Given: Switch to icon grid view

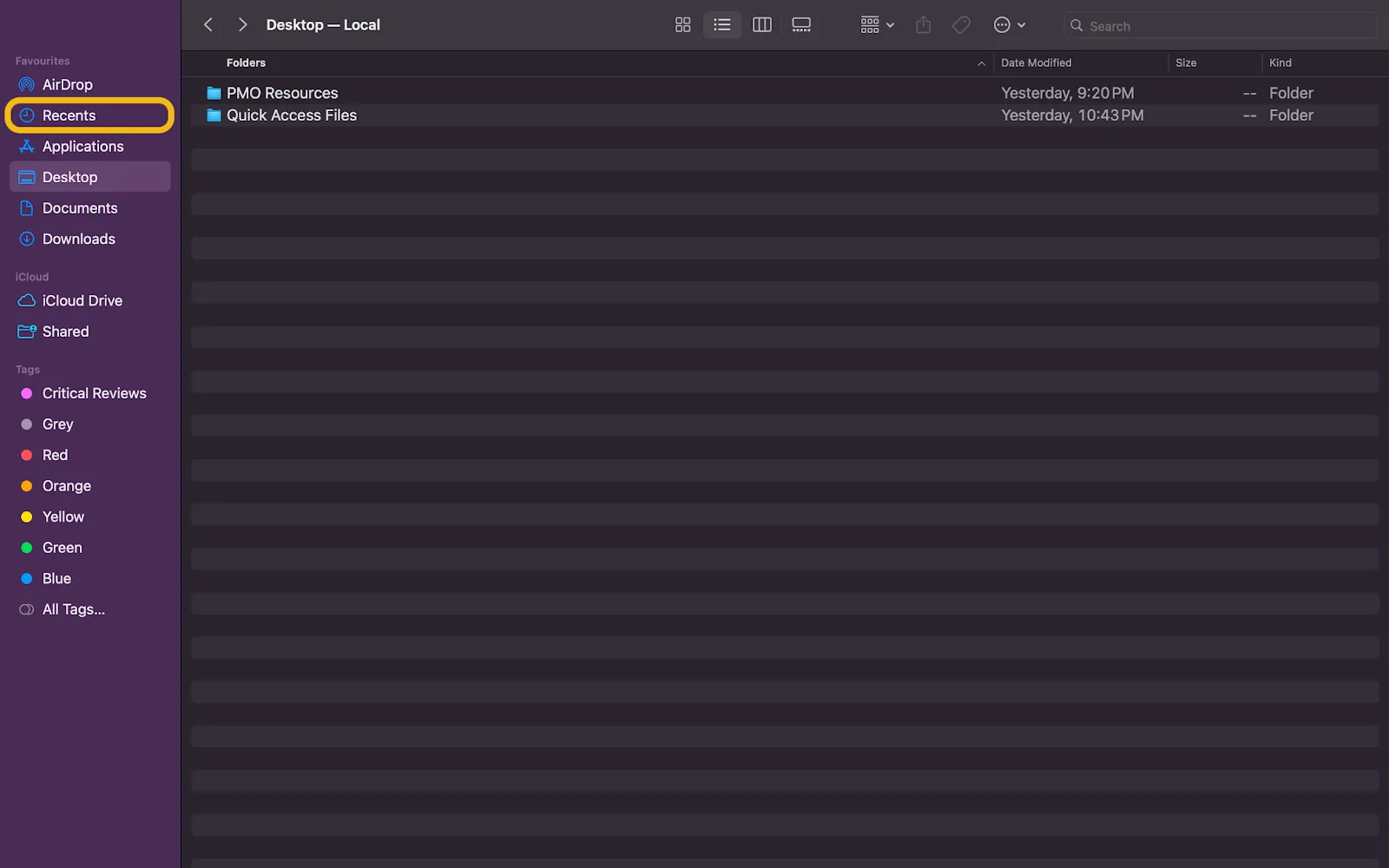Looking at the screenshot, I should coord(682,25).
